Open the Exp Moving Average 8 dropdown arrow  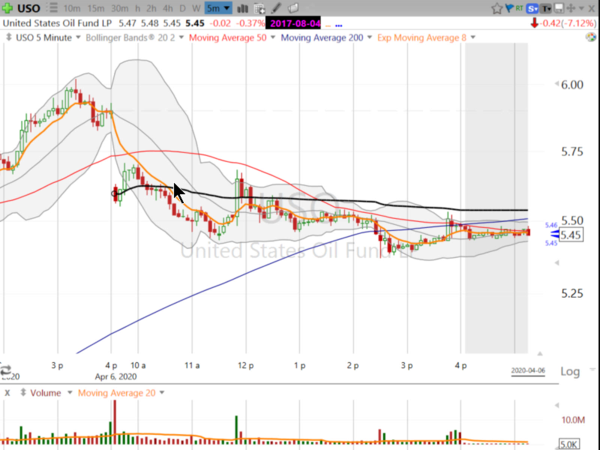pos(473,38)
